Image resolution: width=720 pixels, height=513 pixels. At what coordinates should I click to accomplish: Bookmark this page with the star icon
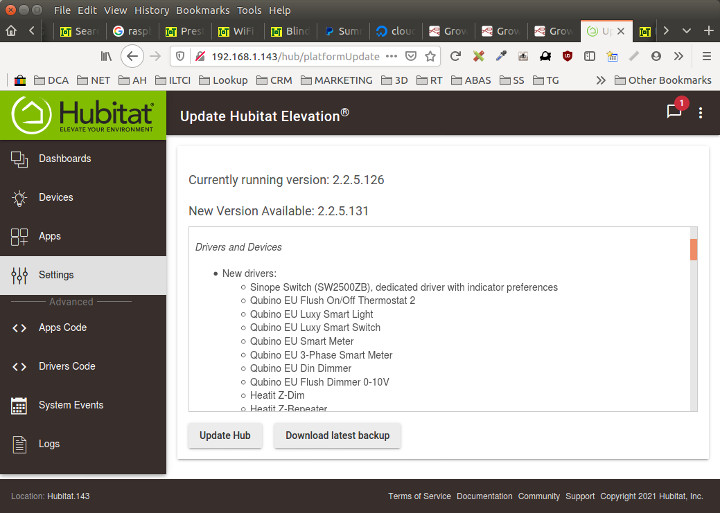430,56
